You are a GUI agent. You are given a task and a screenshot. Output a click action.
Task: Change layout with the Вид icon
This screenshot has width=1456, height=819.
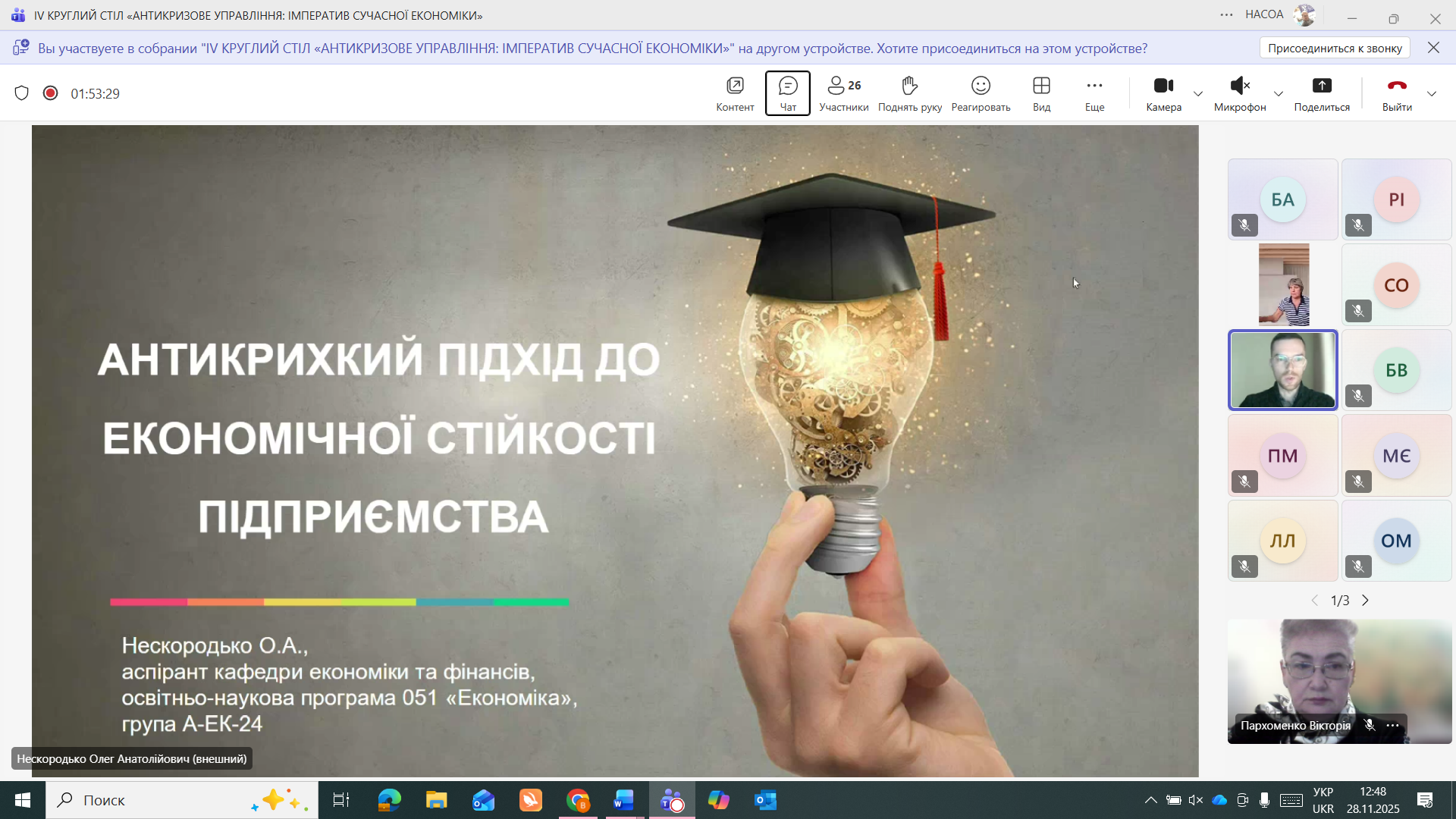(x=1041, y=93)
